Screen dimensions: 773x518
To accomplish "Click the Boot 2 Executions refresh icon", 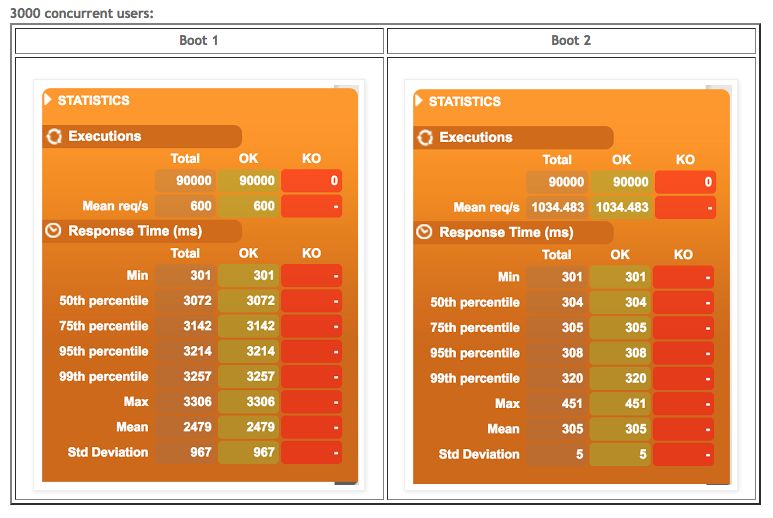I will coord(425,138).
